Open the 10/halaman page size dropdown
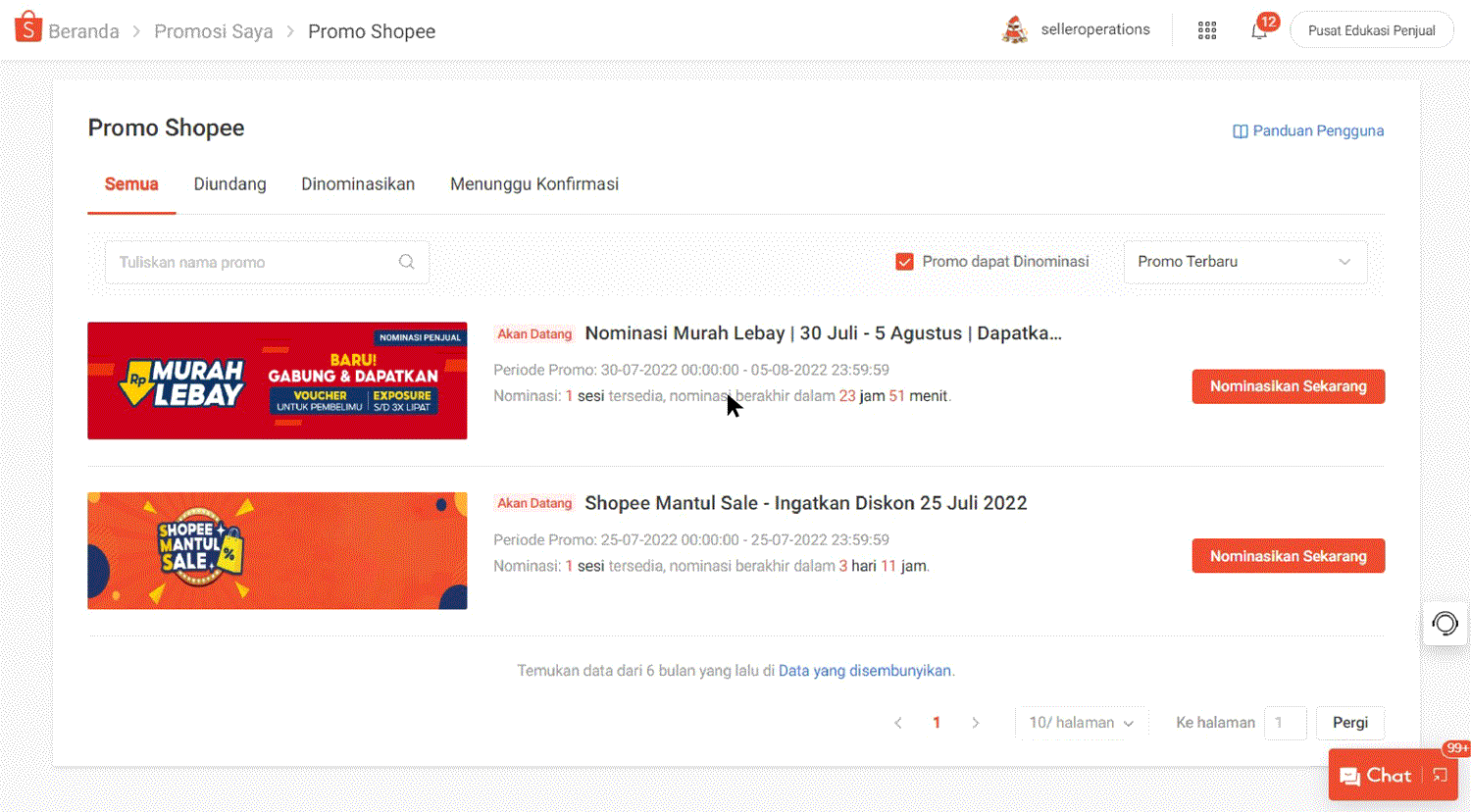Image resolution: width=1471 pixels, height=812 pixels. (1081, 722)
